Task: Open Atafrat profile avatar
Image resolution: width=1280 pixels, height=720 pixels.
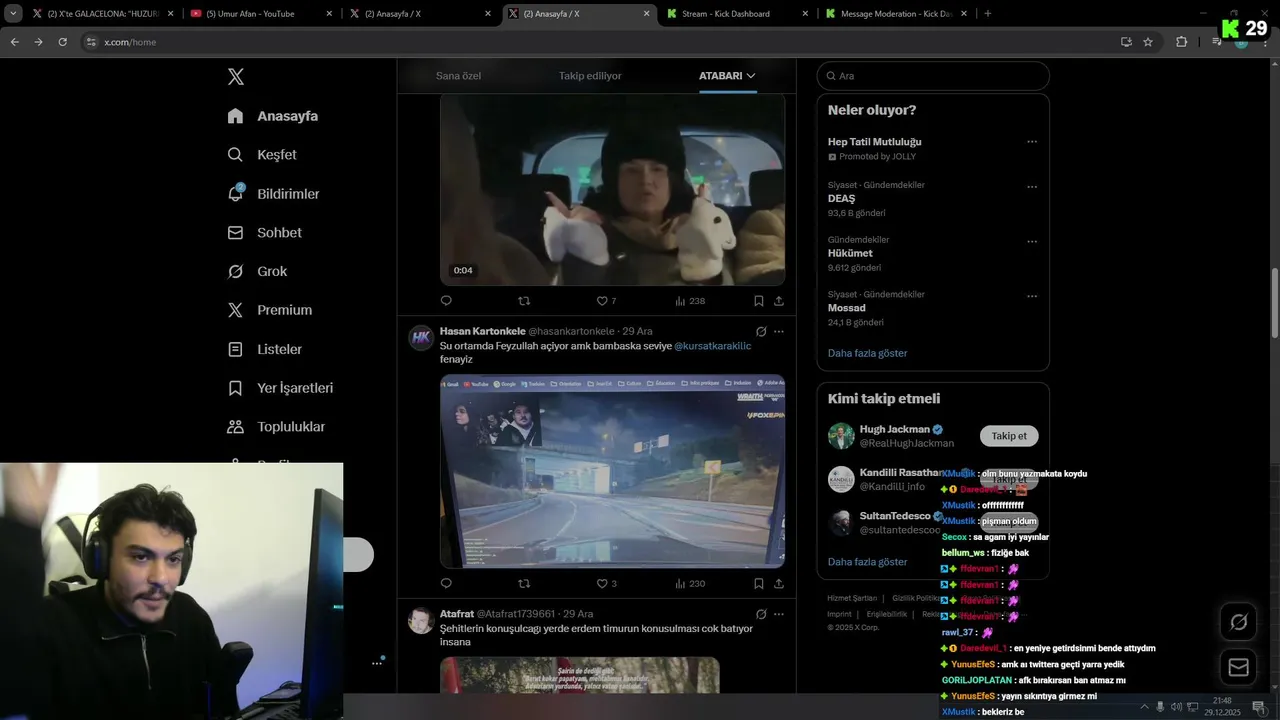Action: (421, 620)
